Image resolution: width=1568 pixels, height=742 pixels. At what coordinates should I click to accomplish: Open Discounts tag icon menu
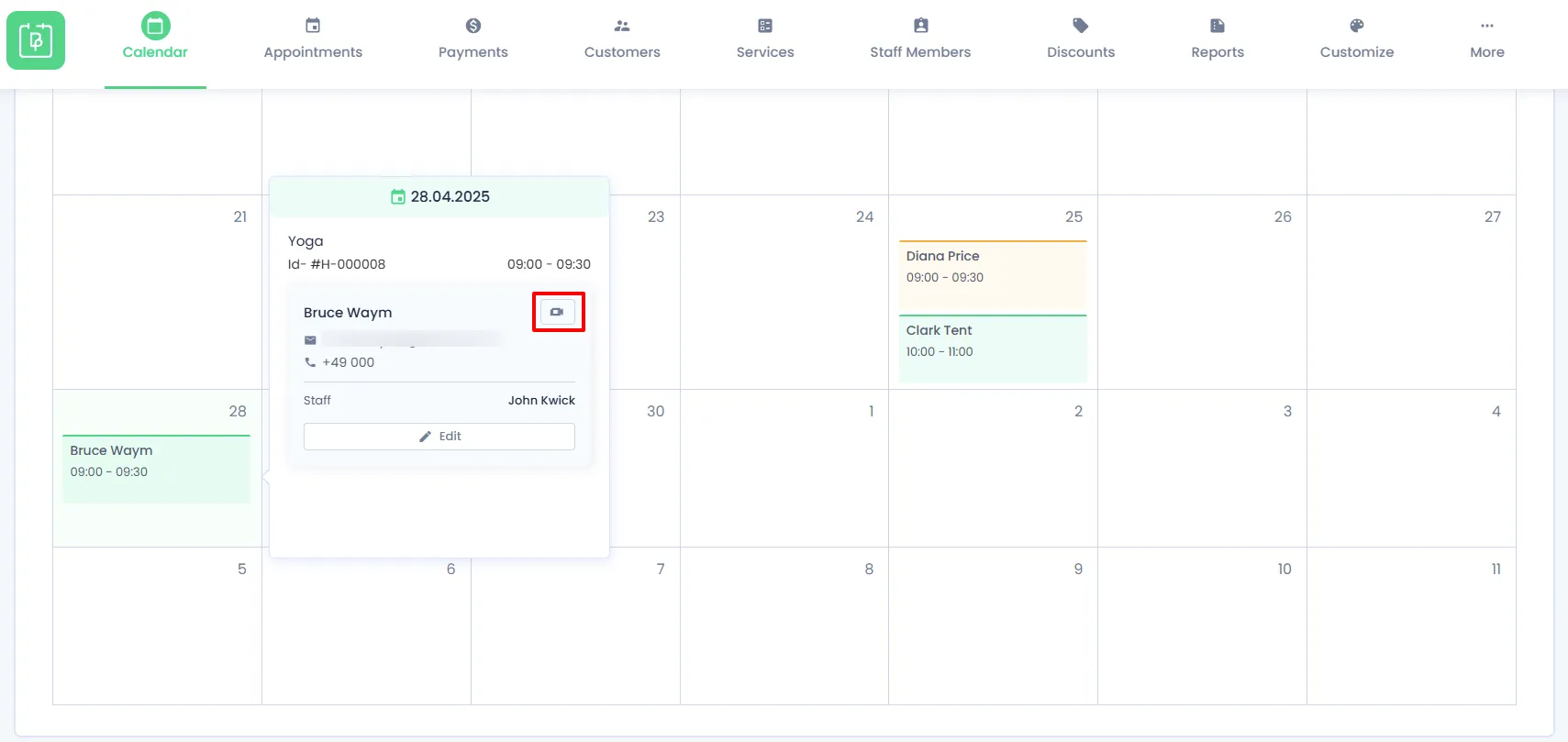pos(1081,39)
